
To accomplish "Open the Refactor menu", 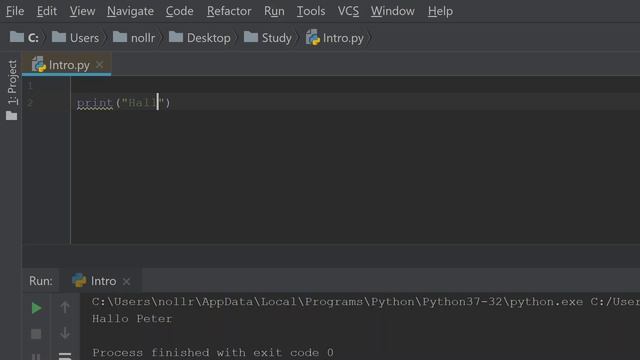I will (x=229, y=11).
